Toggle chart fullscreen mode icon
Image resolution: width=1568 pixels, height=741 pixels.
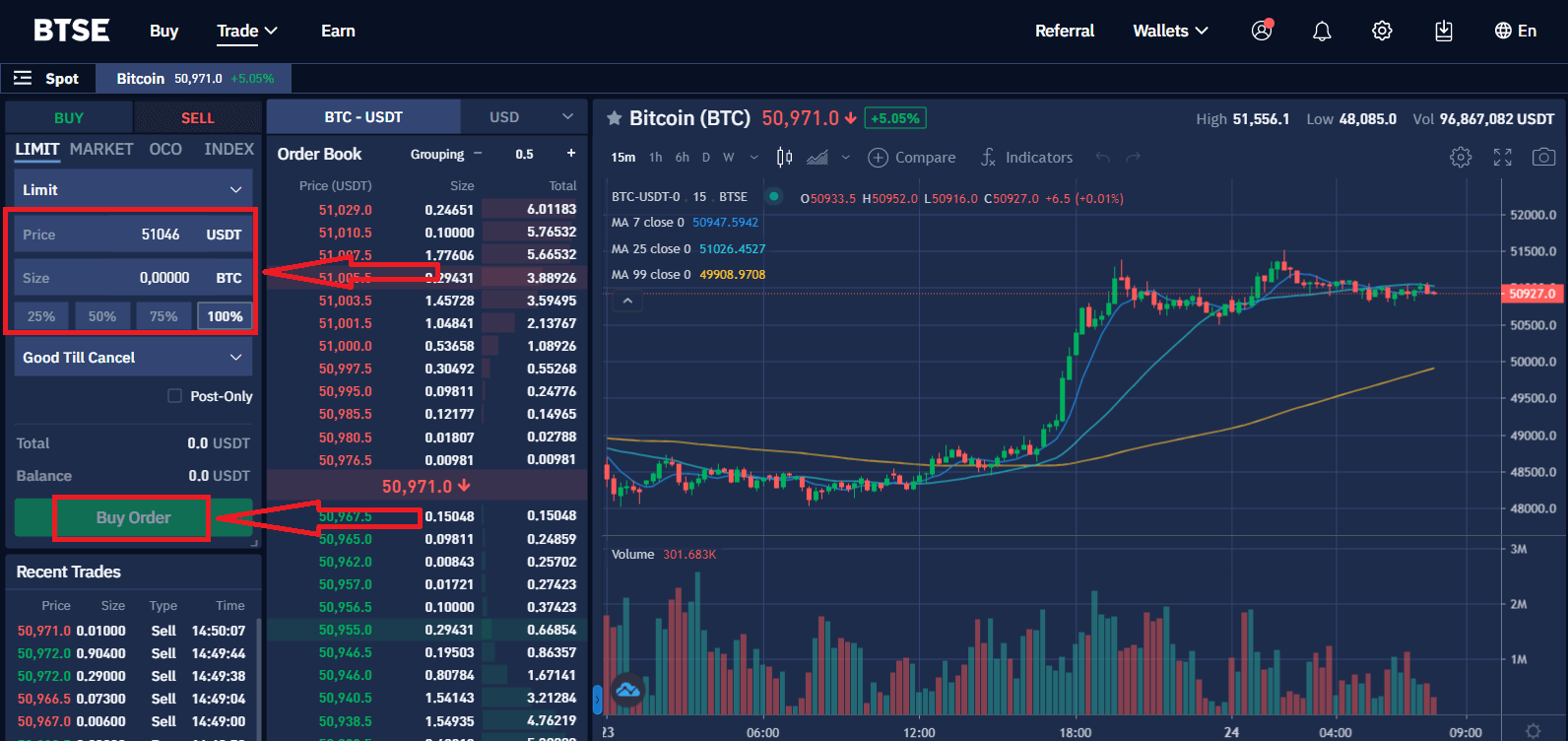(1502, 158)
